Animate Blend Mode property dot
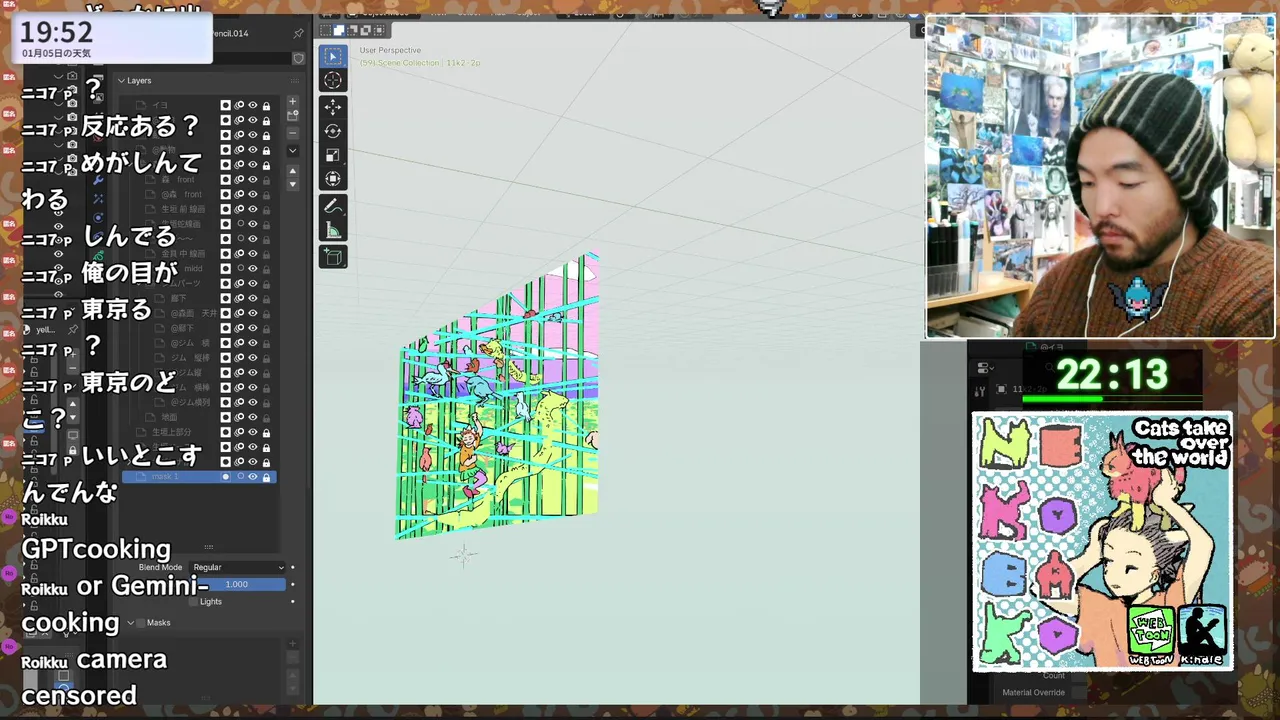Viewport: 1280px width, 720px height. 293,567
